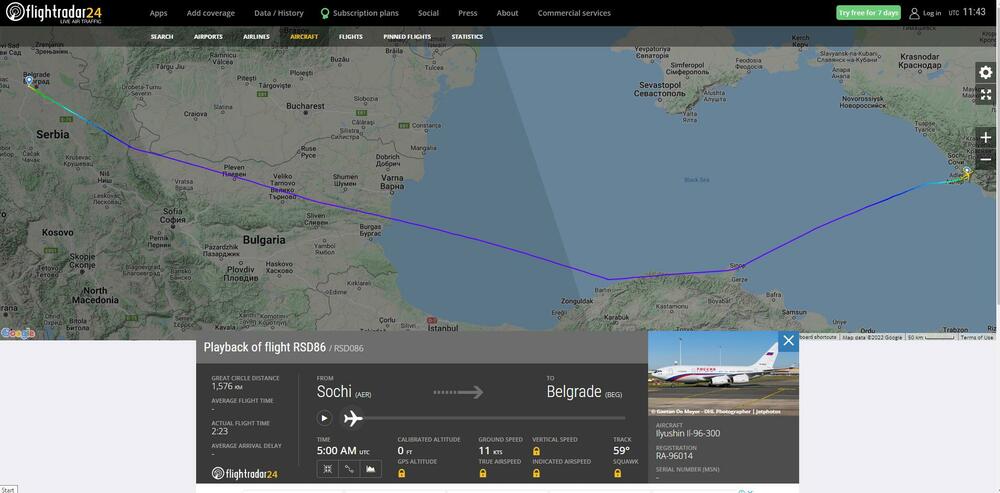1000x493 pixels.
Task: Open the Data / History menu
Action: [279, 13]
